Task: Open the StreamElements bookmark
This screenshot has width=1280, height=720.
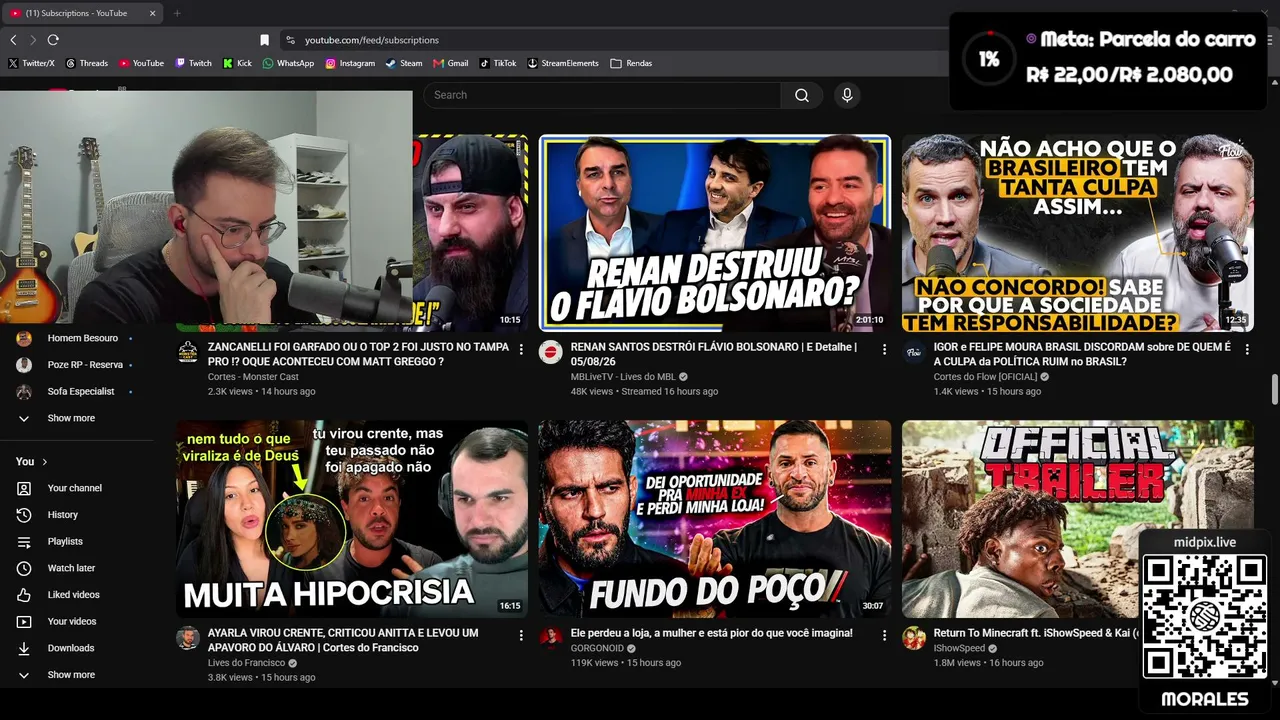Action: pyautogui.click(x=563, y=63)
